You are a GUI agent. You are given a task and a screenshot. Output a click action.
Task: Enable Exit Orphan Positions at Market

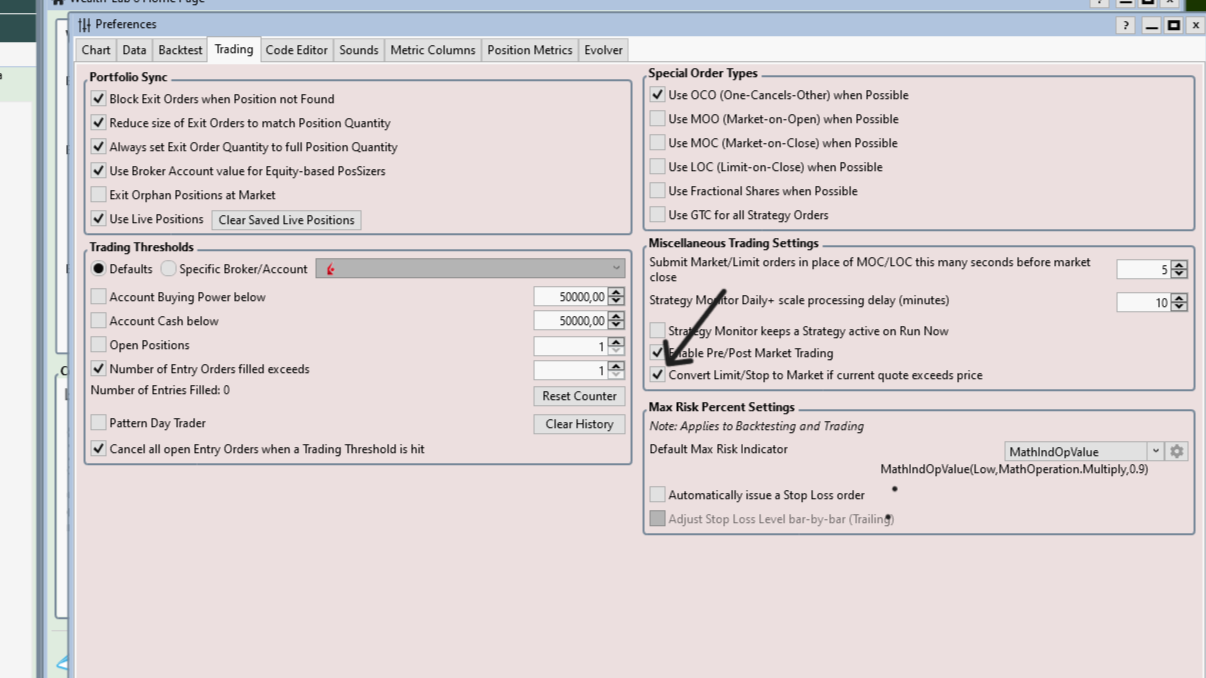[x=98, y=195]
